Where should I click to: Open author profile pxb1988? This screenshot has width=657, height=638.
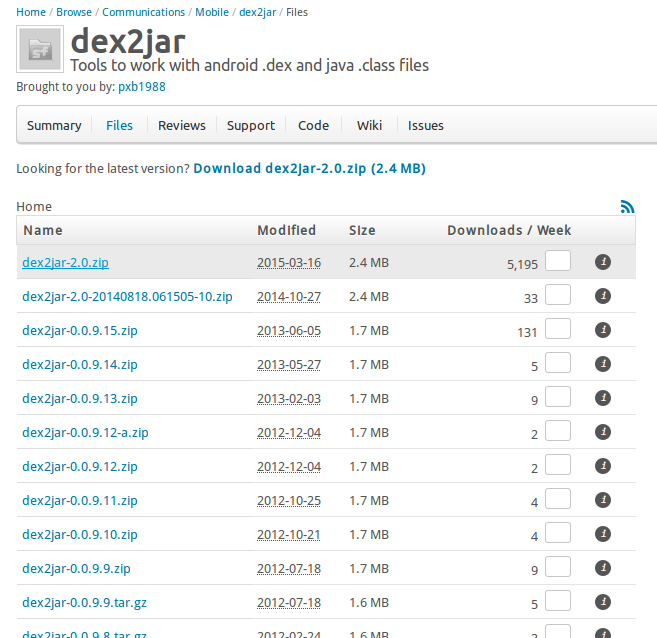142,87
